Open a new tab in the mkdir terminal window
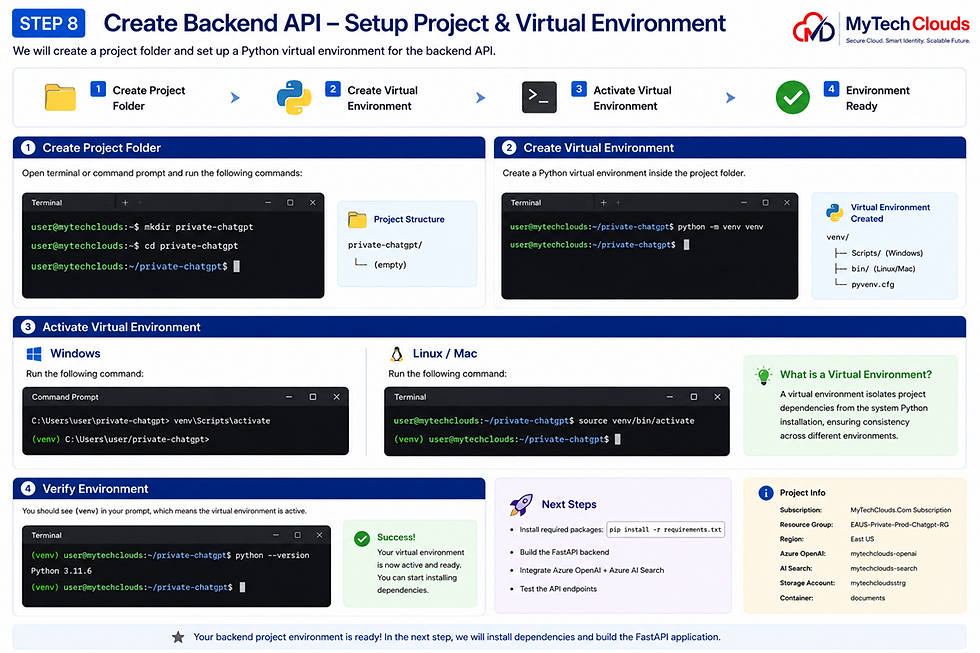 pyautogui.click(x=125, y=202)
